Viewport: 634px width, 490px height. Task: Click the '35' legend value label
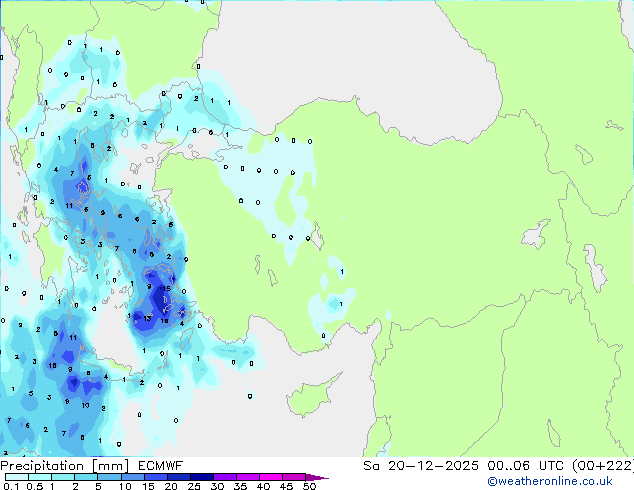click(240, 486)
